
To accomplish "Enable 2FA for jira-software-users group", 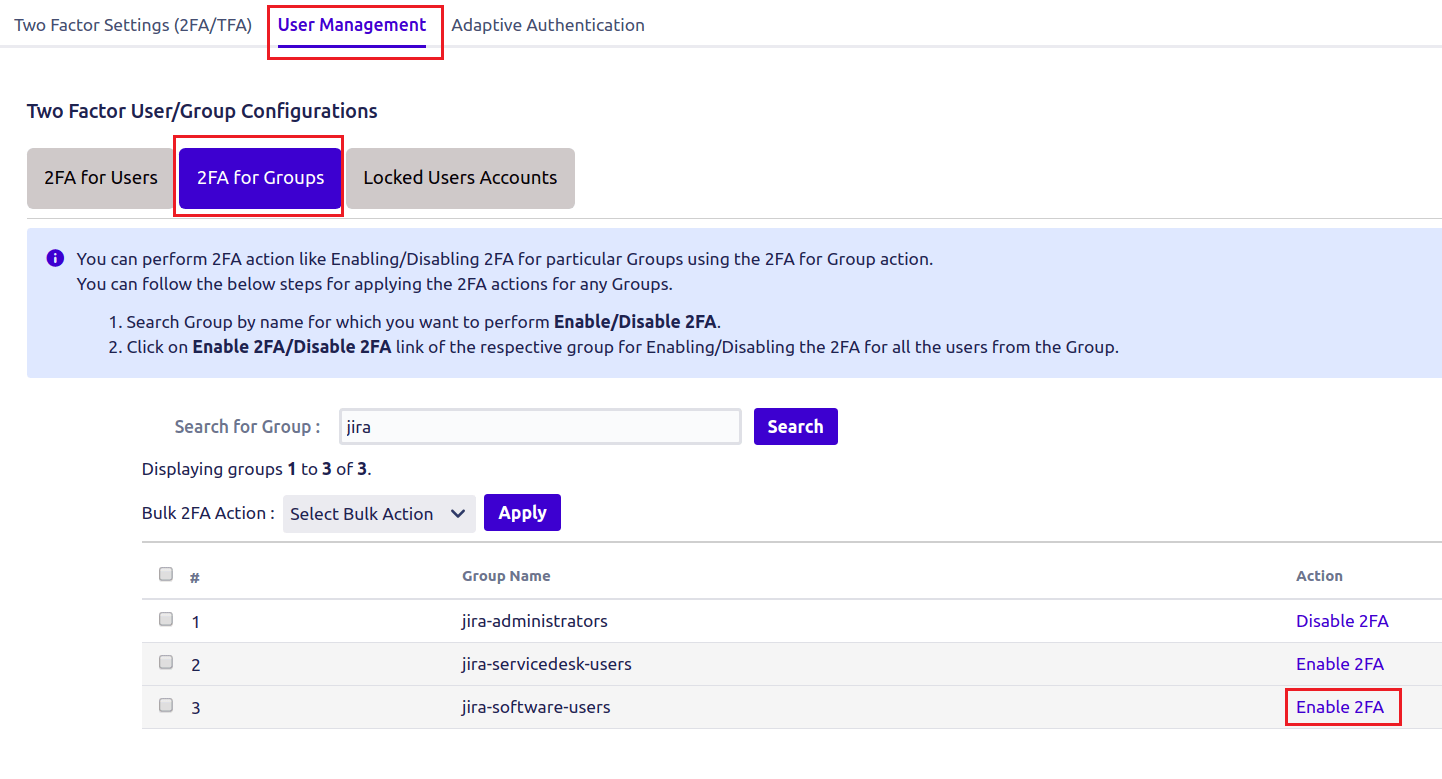I will point(1340,707).
